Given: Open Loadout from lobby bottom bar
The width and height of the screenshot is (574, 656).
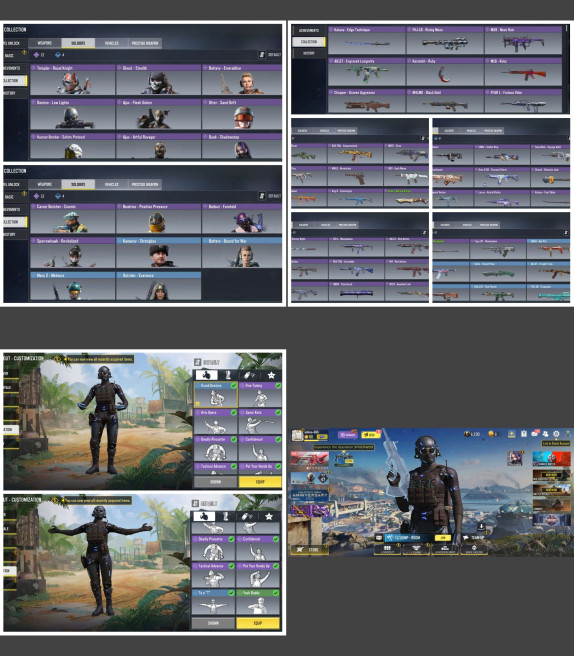Looking at the screenshot, I should (387, 549).
